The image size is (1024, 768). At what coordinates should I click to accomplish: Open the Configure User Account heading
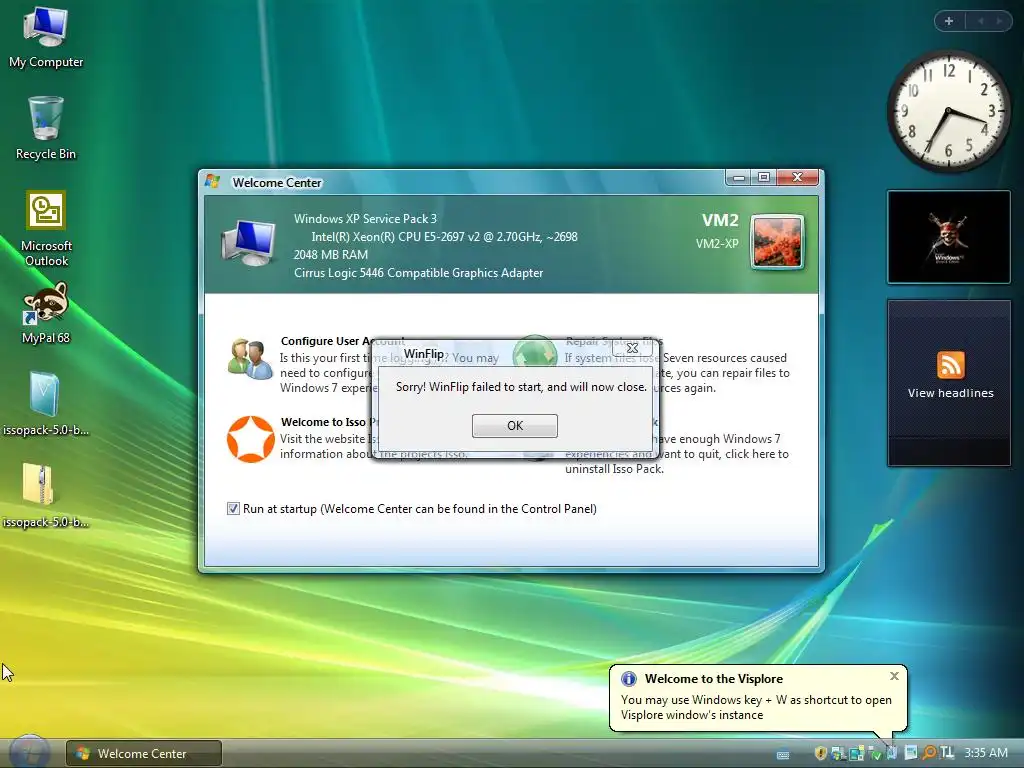coord(342,341)
